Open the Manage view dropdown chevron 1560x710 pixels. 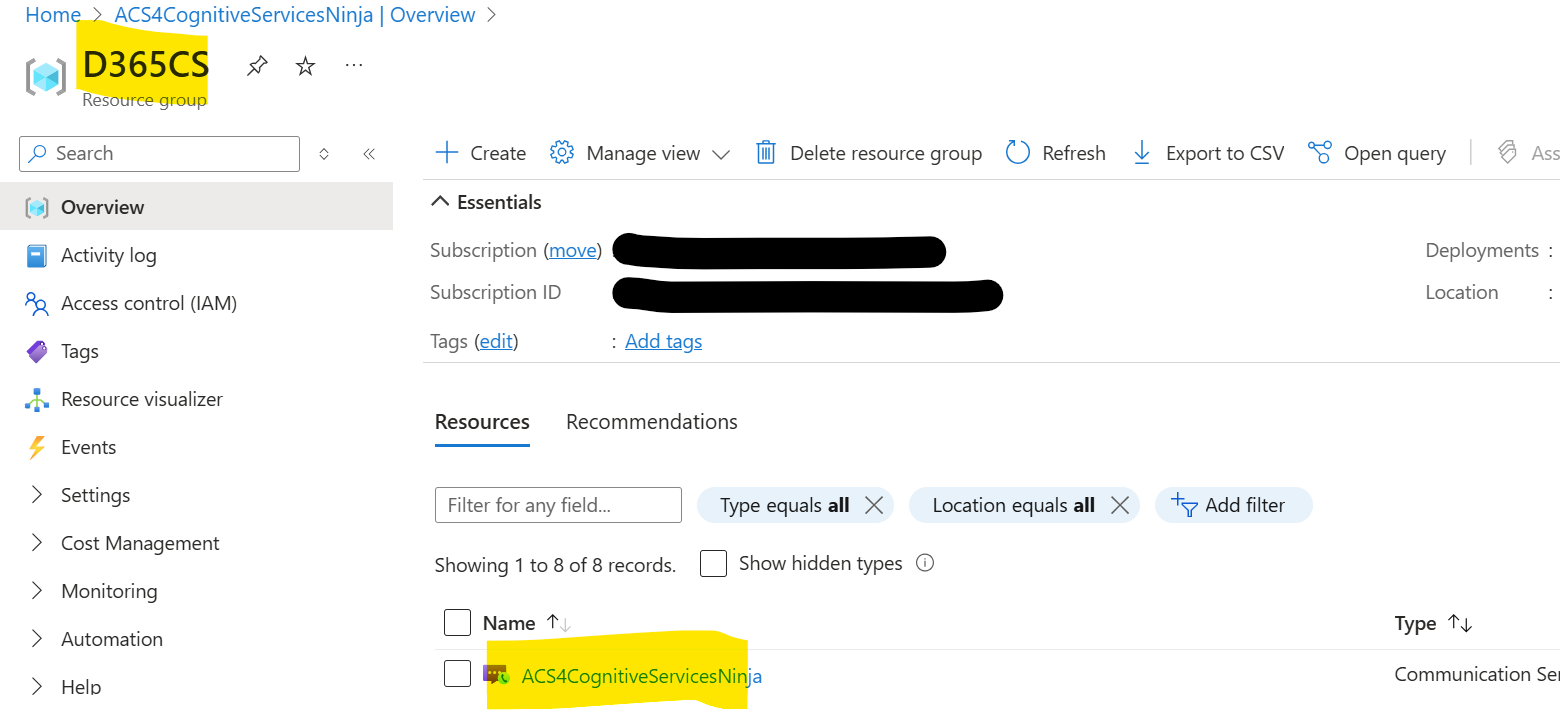coord(721,155)
